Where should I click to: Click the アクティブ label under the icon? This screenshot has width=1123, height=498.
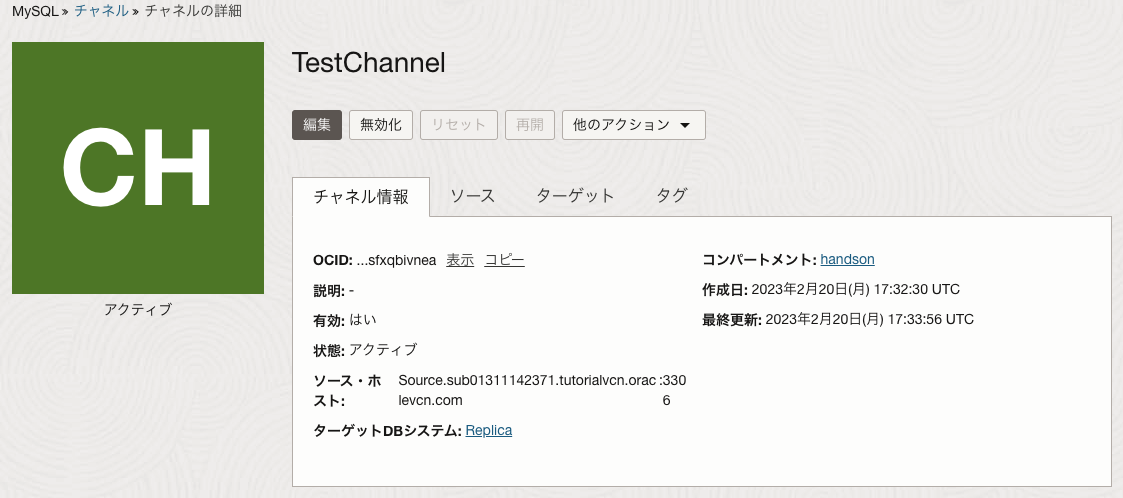coord(138,310)
